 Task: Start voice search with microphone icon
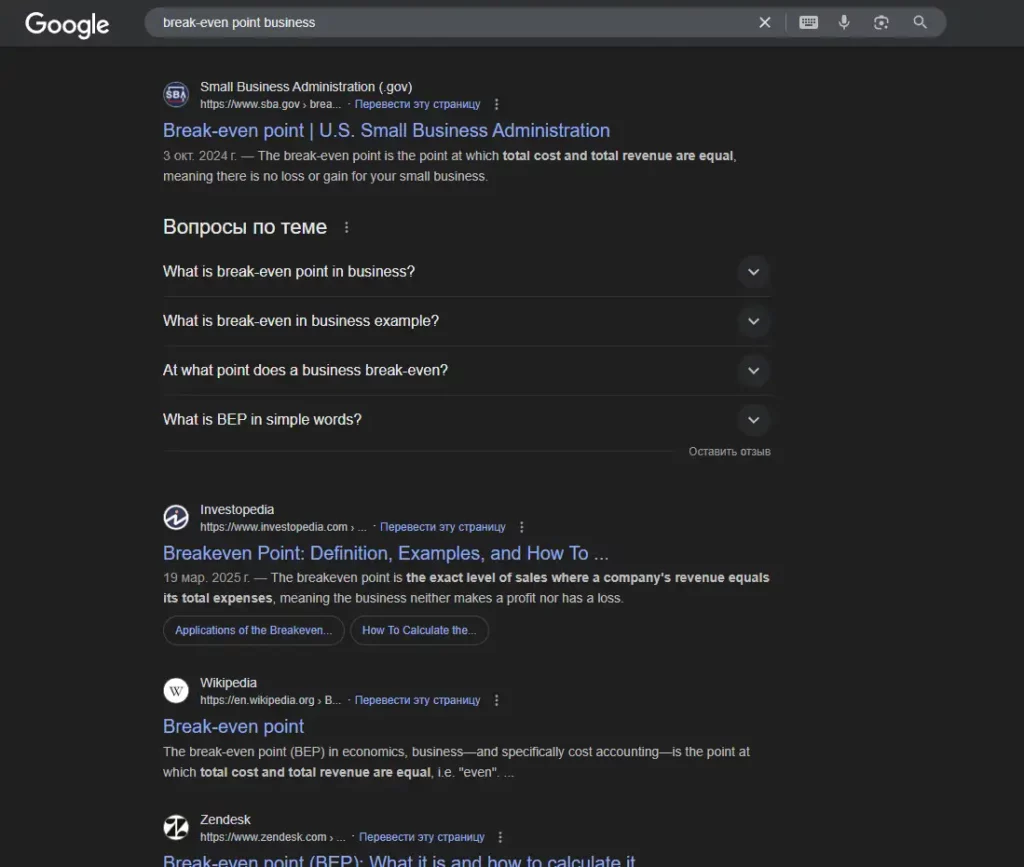(844, 23)
